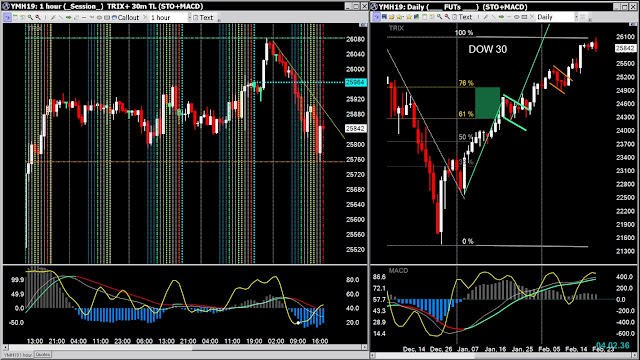This screenshot has width=640, height=360.
Task: Click second star icon in Daily chart toolbar
Action: point(409,17)
